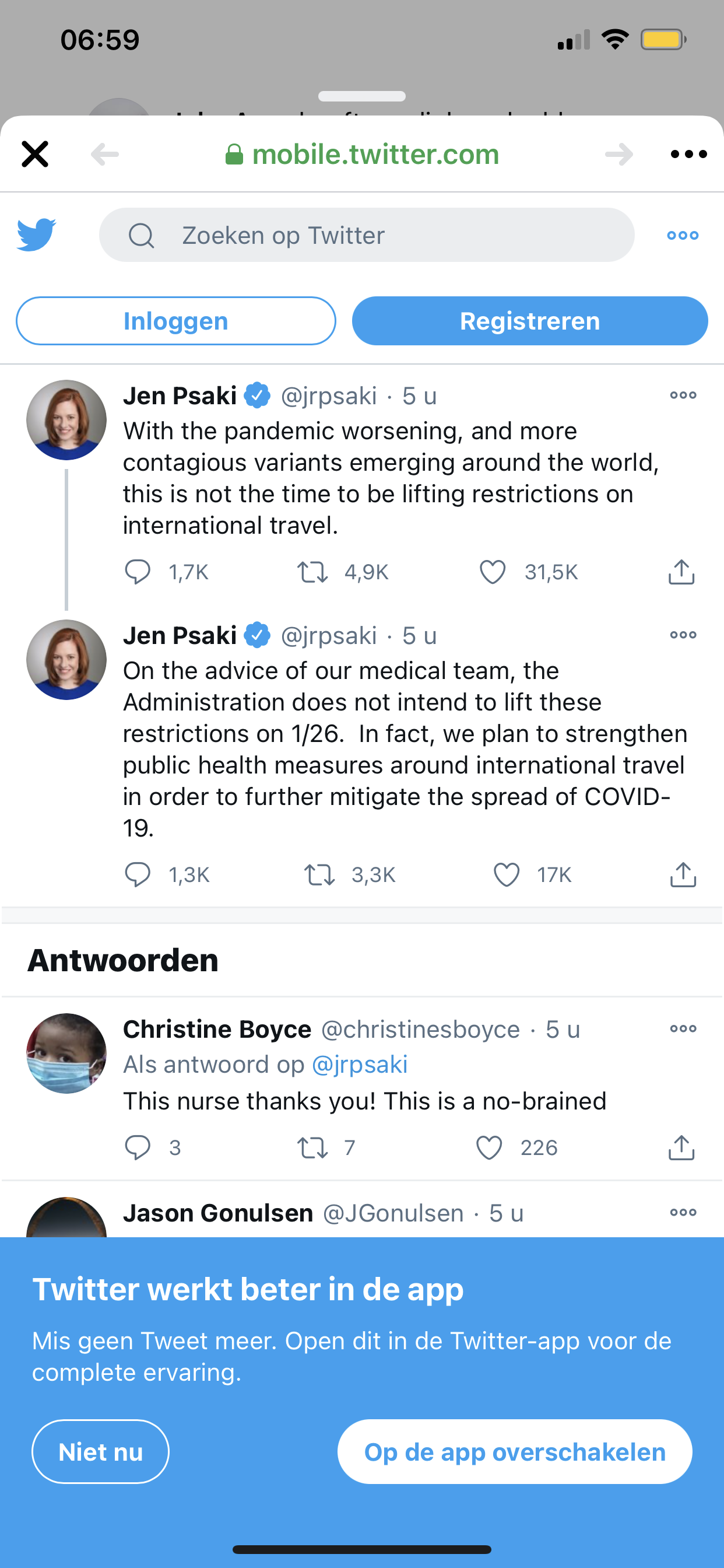Viewport: 724px width, 1568px height.
Task: Share the second Jen Psaki tweet
Action: (683, 874)
